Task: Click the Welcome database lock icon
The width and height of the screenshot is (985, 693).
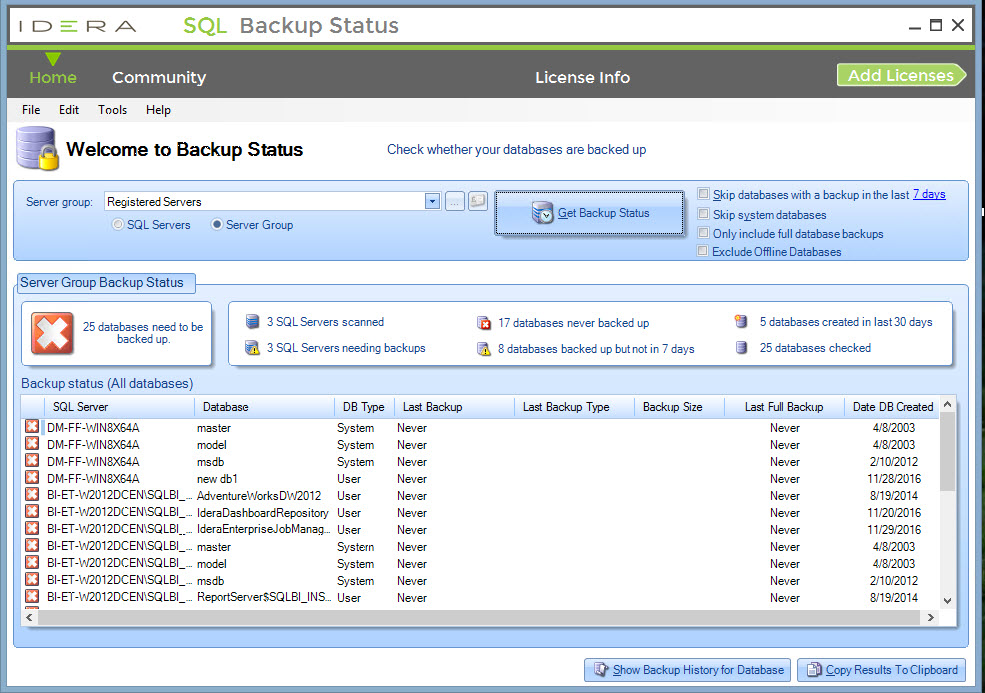Action: click(x=37, y=149)
